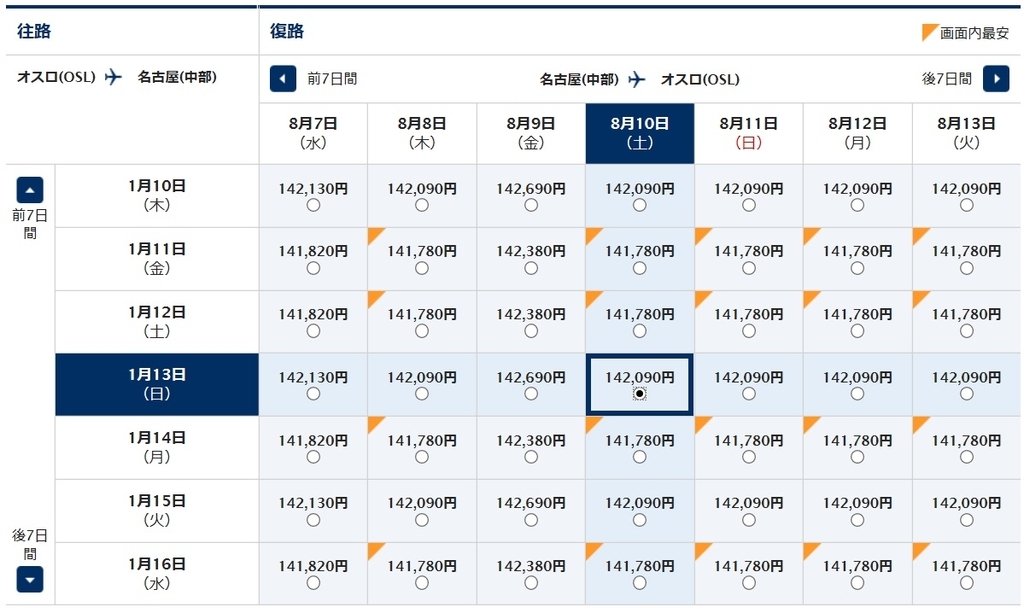Click the 8月13日 (火) return date header
Image resolution: width=1024 pixels, height=613 pixels.
click(x=967, y=133)
